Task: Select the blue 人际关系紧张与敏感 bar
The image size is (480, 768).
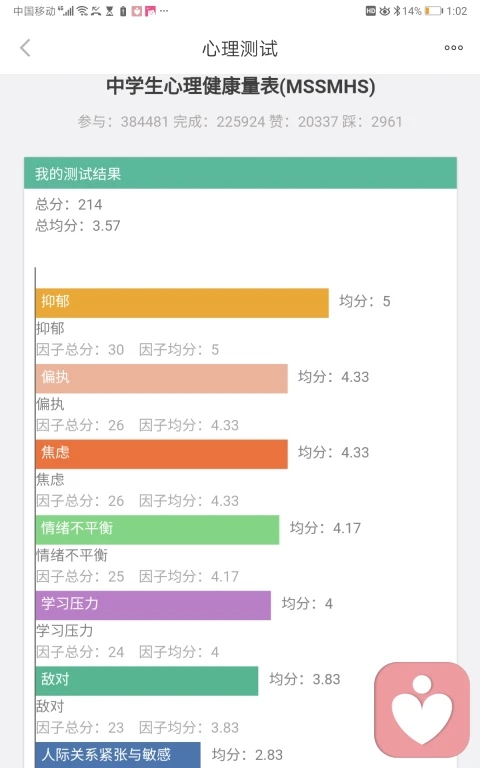Action: [x=118, y=755]
